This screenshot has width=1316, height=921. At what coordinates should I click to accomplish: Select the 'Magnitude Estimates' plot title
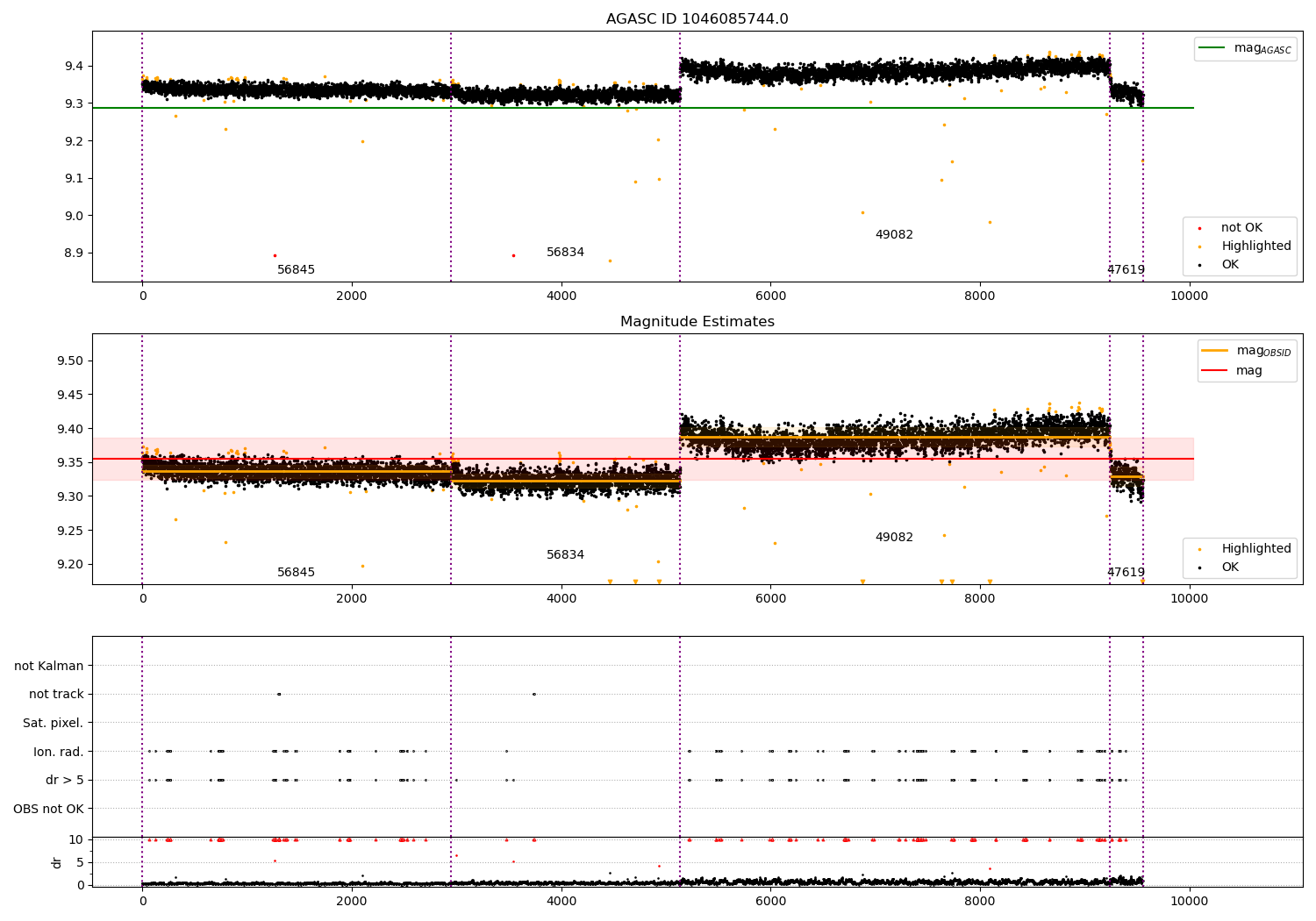pos(697,322)
